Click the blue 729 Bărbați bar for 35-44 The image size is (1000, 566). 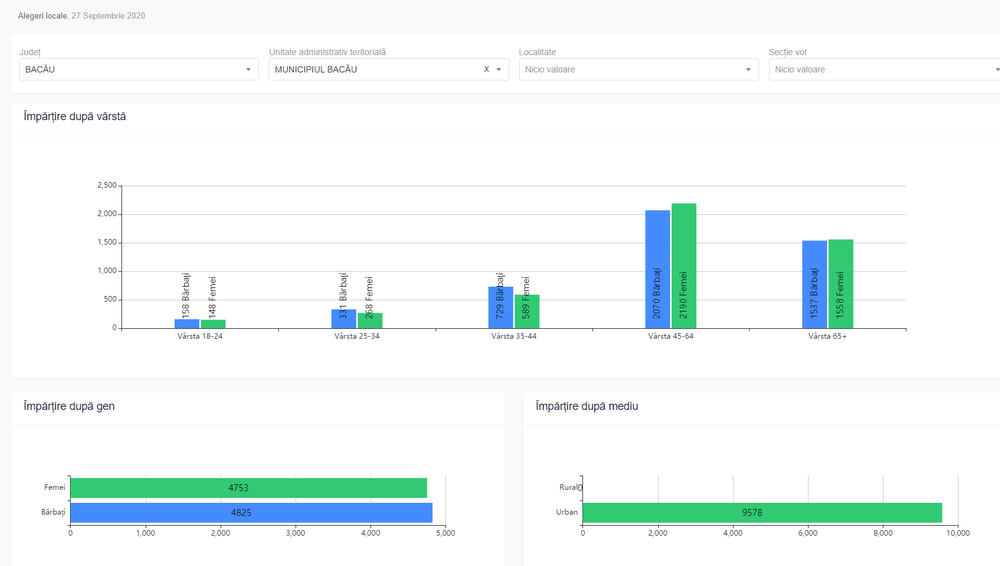coord(501,307)
